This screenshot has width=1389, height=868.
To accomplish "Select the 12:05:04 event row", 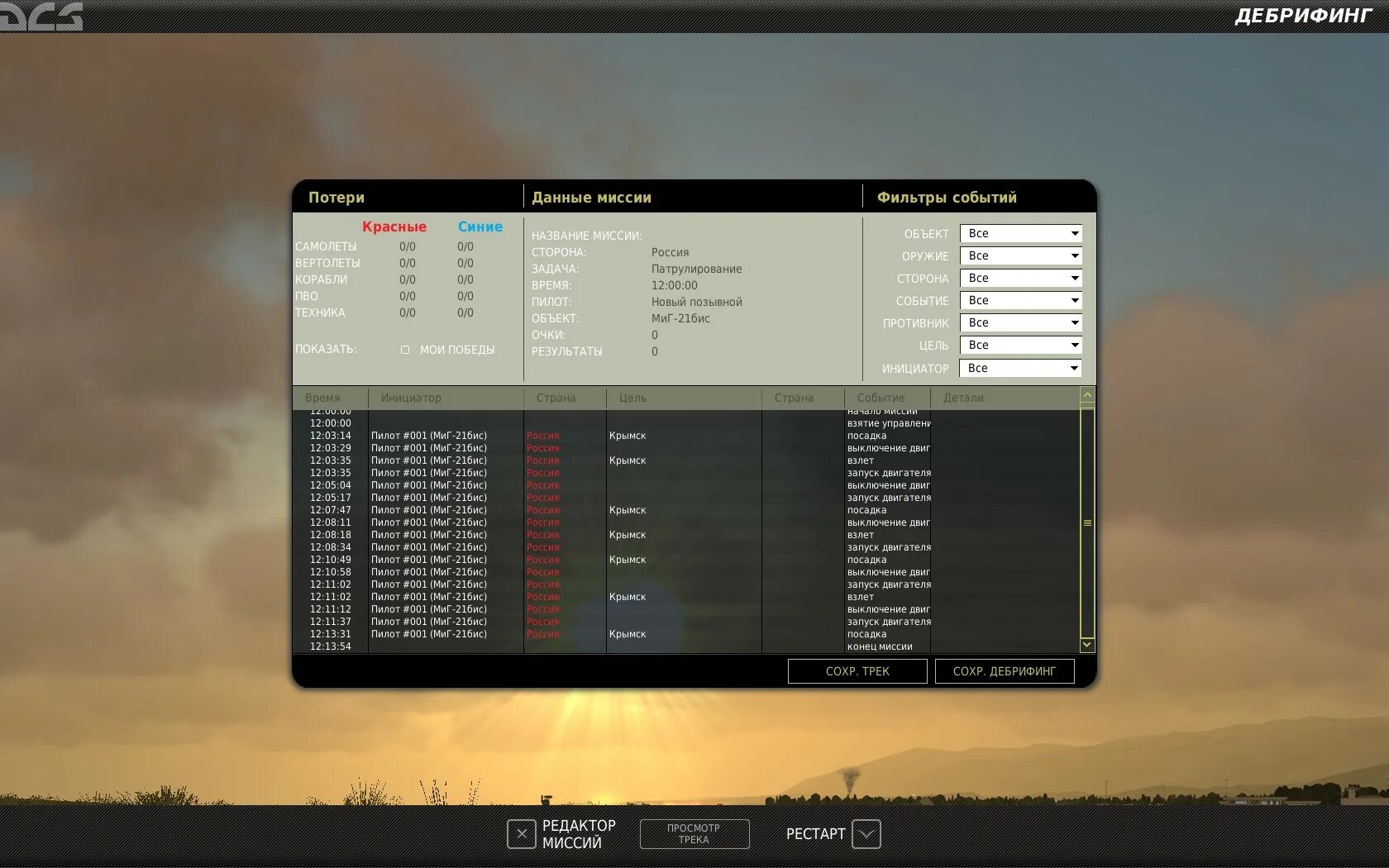I will [686, 485].
